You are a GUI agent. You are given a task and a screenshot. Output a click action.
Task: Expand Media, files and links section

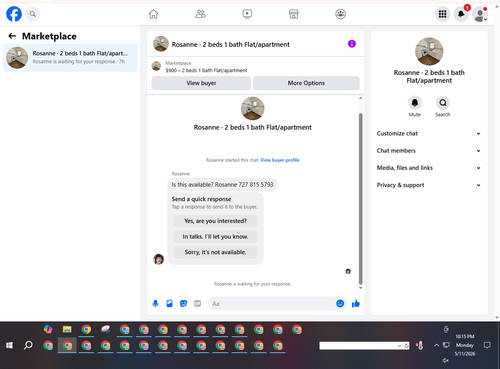pos(429,168)
